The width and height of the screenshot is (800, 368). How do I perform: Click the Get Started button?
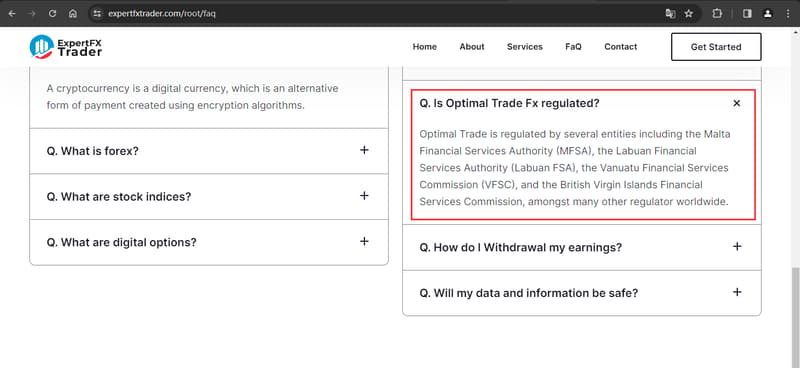716,47
